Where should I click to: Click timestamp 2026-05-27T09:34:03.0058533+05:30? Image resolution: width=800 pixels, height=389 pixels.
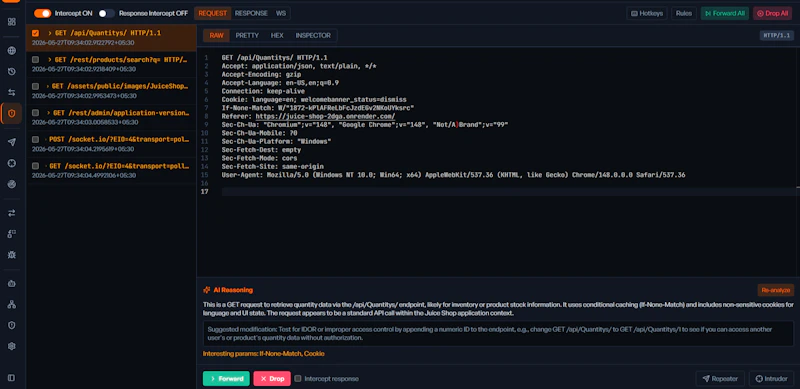point(85,122)
